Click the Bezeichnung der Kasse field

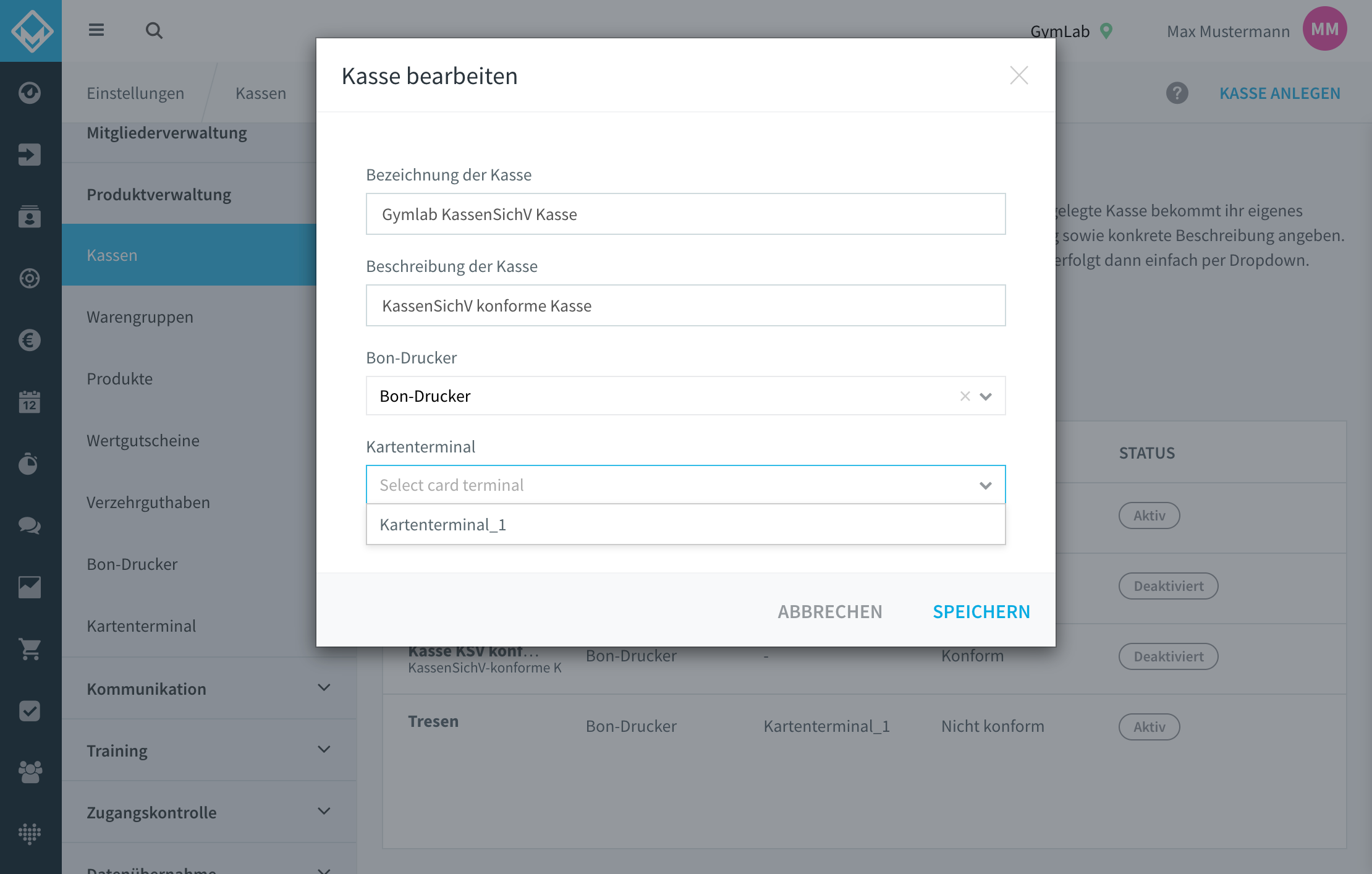tap(685, 214)
